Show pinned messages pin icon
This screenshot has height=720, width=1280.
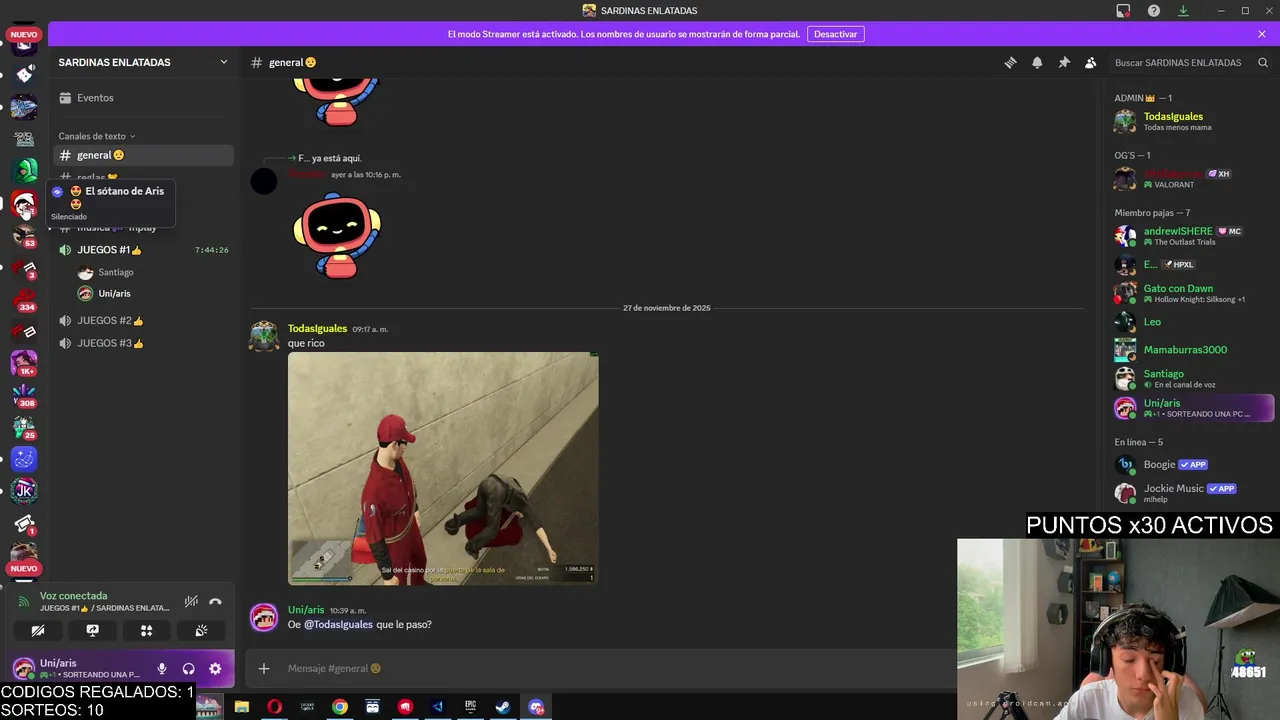tap(1064, 62)
